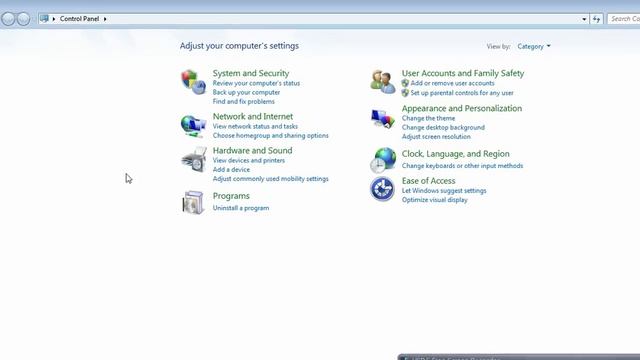
Task: Open System and Security heading
Action: [x=251, y=73]
